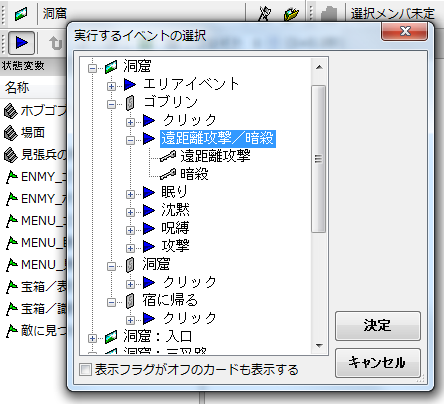The height and width of the screenshot is (404, 444).
Task: Select the 沈黙 event in the tree
Action: 175,210
